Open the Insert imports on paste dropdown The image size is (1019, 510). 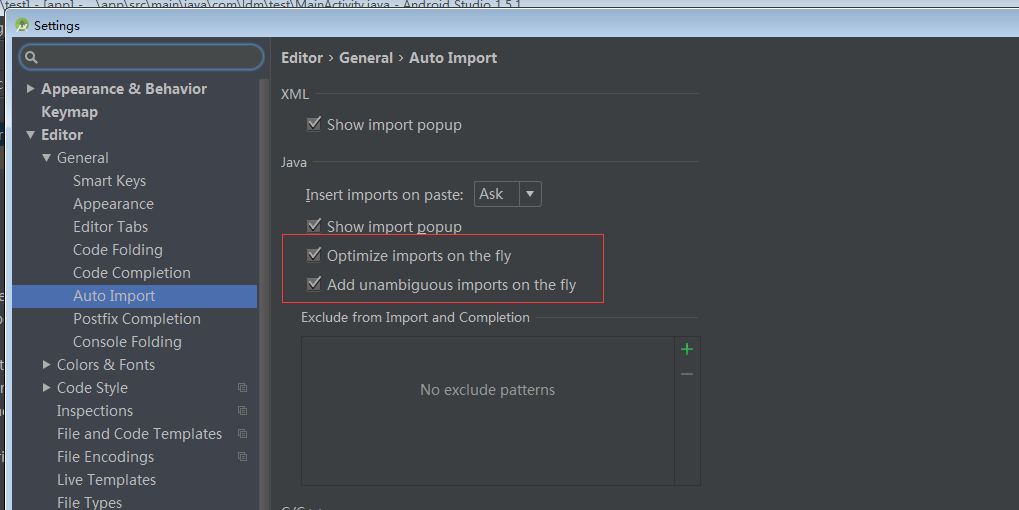point(507,194)
